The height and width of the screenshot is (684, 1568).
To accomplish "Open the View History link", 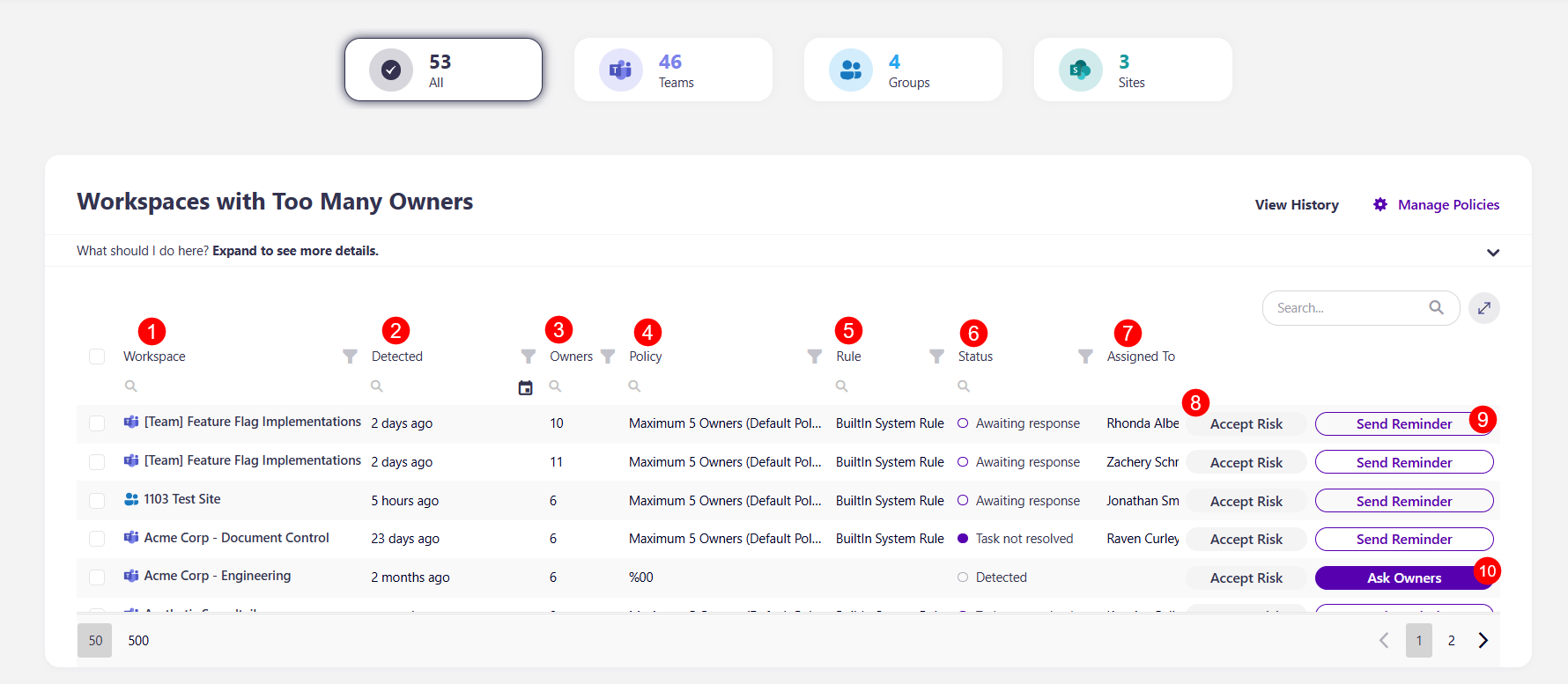I will coord(1296,204).
